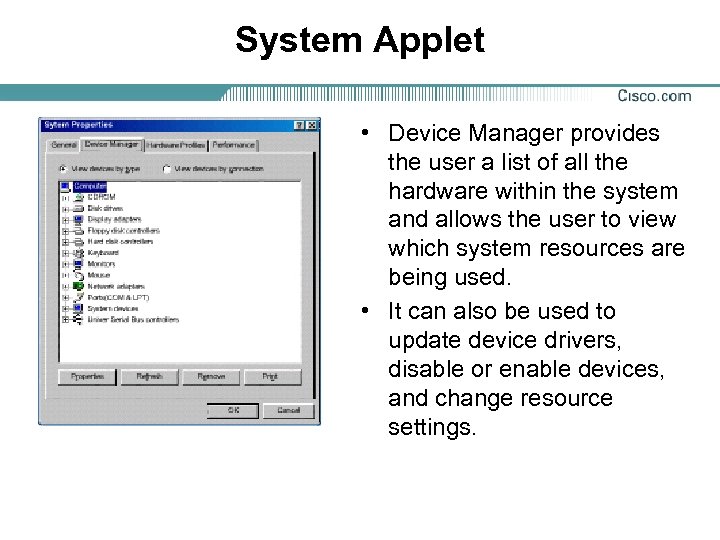Click the Refresh button
Image resolution: width=720 pixels, height=540 pixels.
click(149, 377)
